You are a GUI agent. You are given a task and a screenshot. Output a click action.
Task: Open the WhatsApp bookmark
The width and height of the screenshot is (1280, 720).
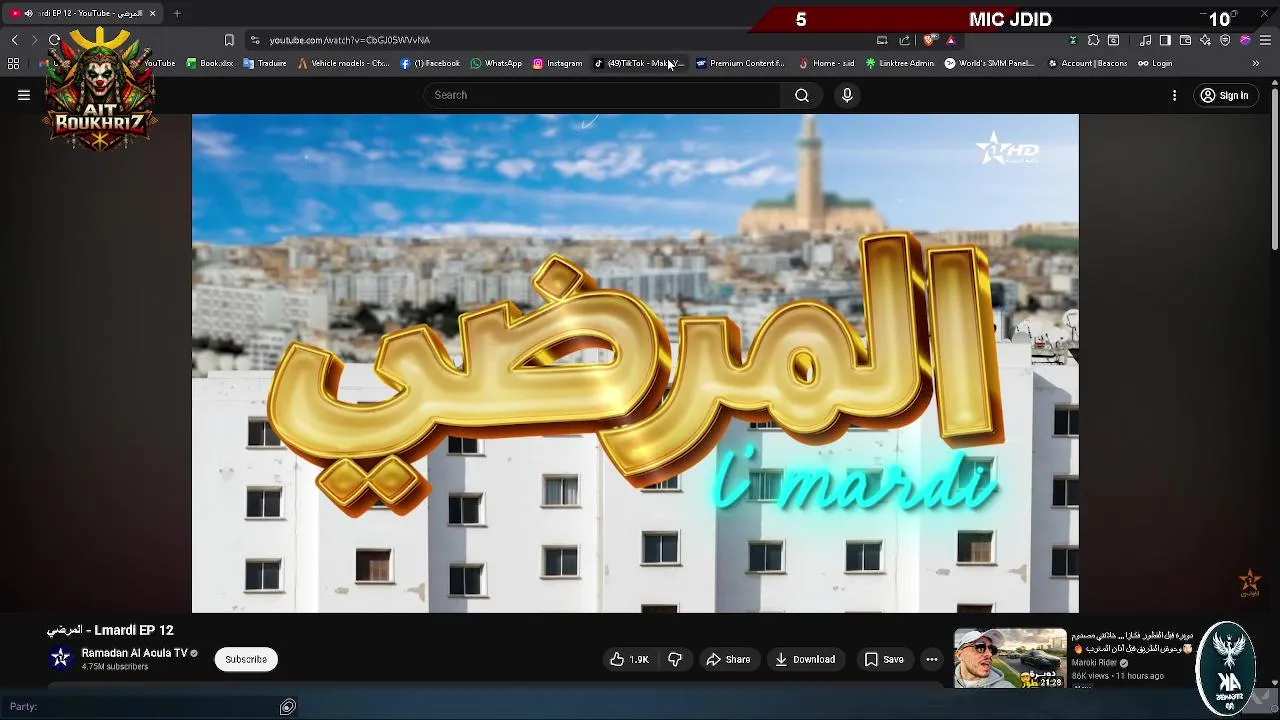point(497,63)
